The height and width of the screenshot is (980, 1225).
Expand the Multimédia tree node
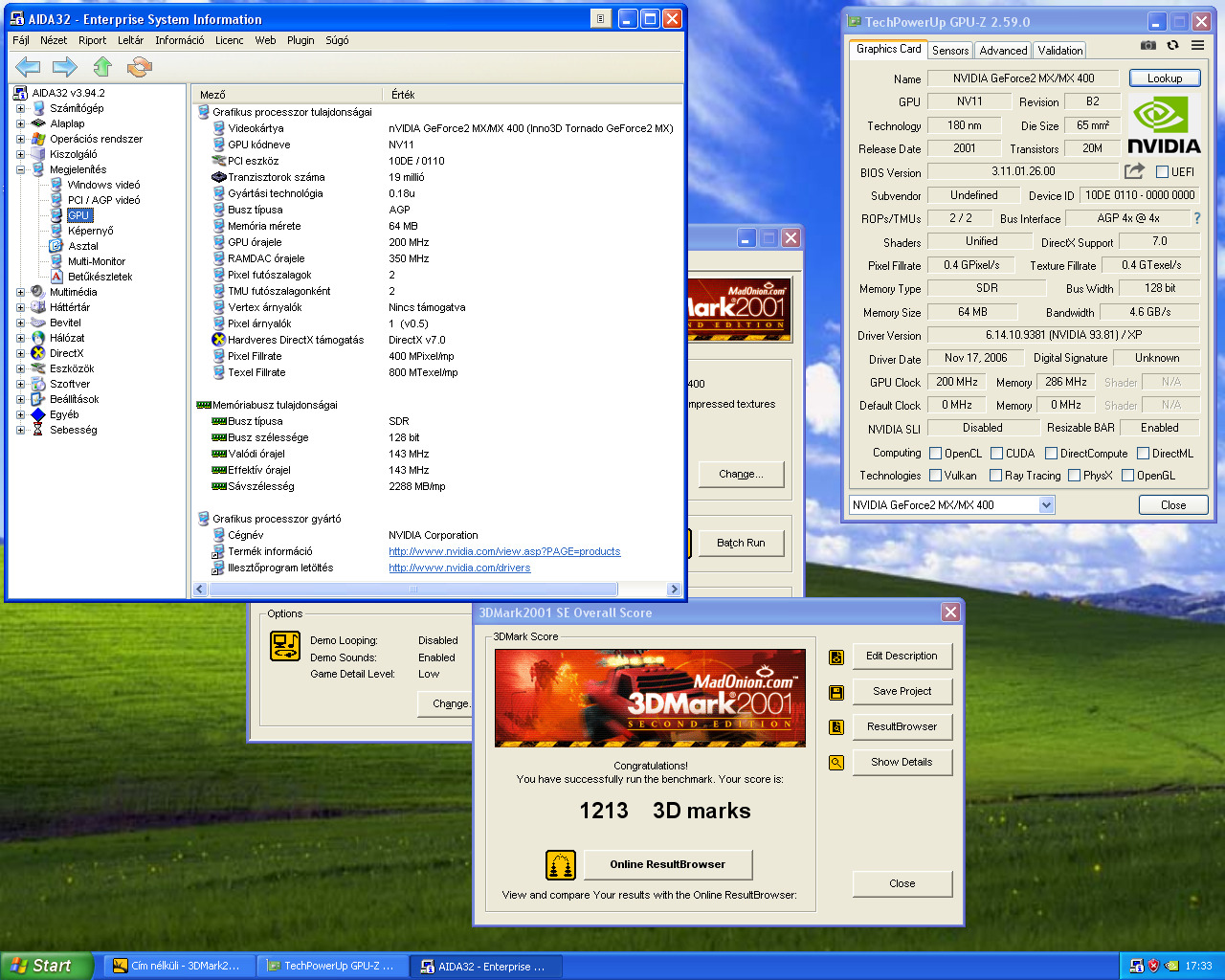click(20, 292)
